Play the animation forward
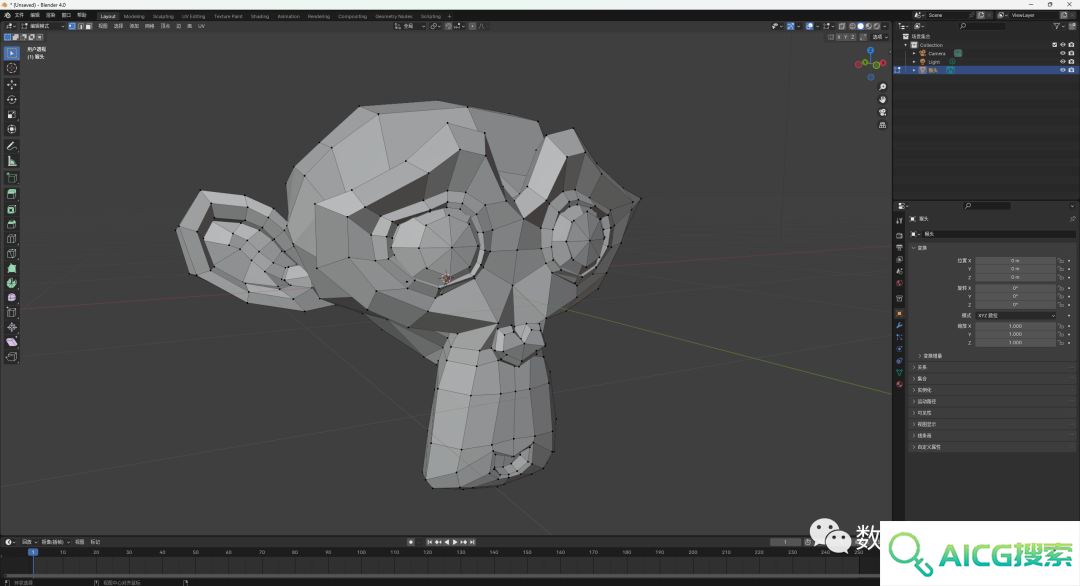1080x586 pixels. click(455, 542)
